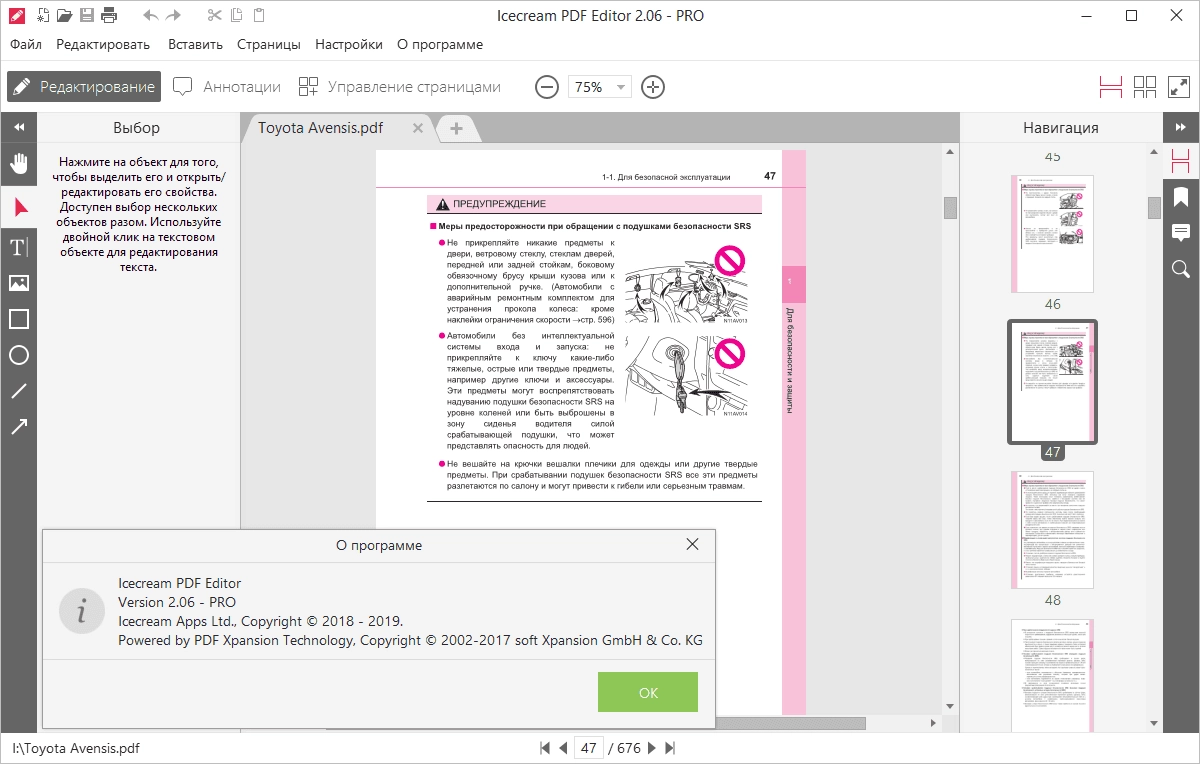This screenshot has width=1200, height=764.
Task: Add a new tab with plus
Action: pyautogui.click(x=456, y=128)
